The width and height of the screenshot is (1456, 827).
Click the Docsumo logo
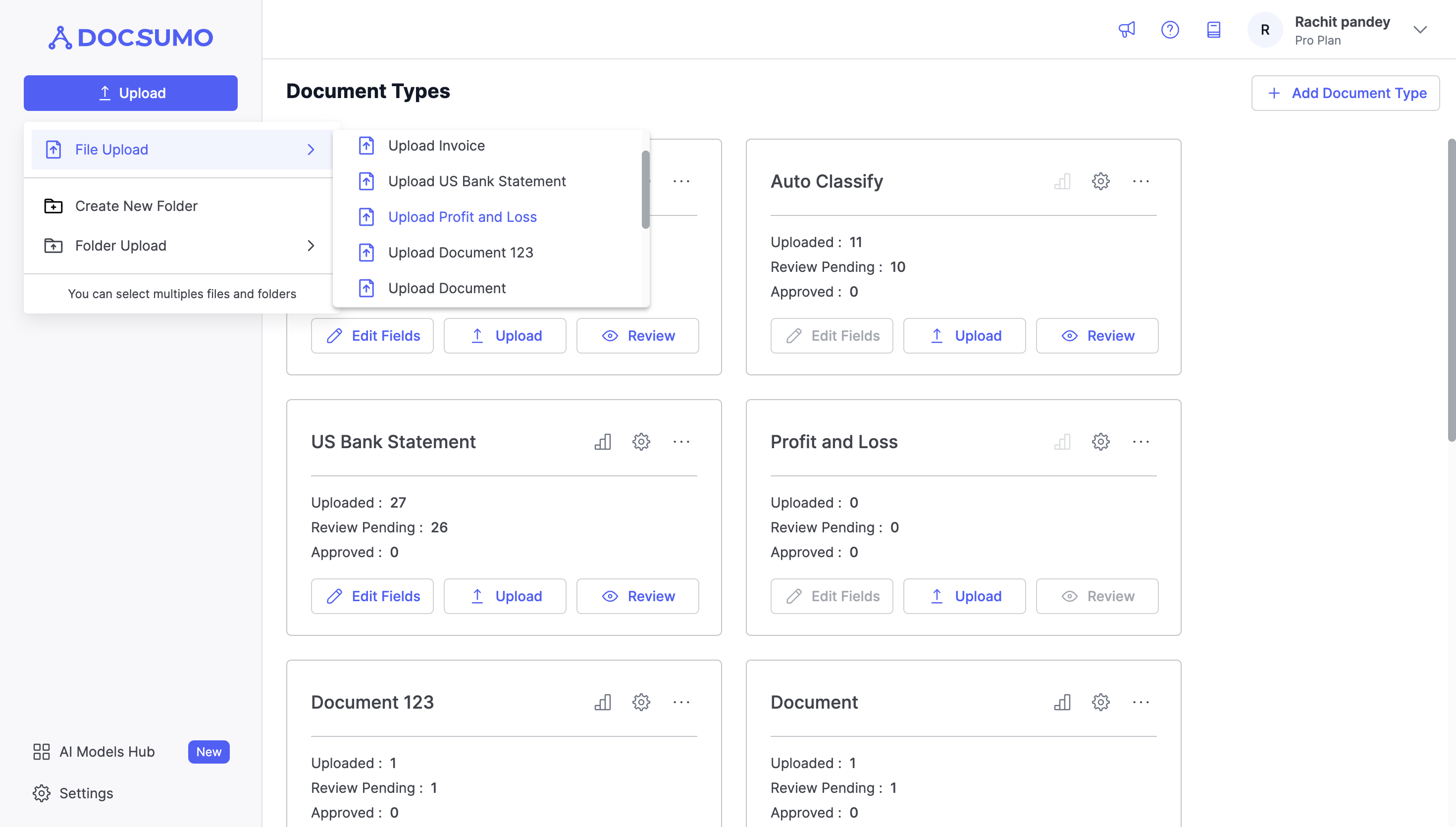pos(131,38)
